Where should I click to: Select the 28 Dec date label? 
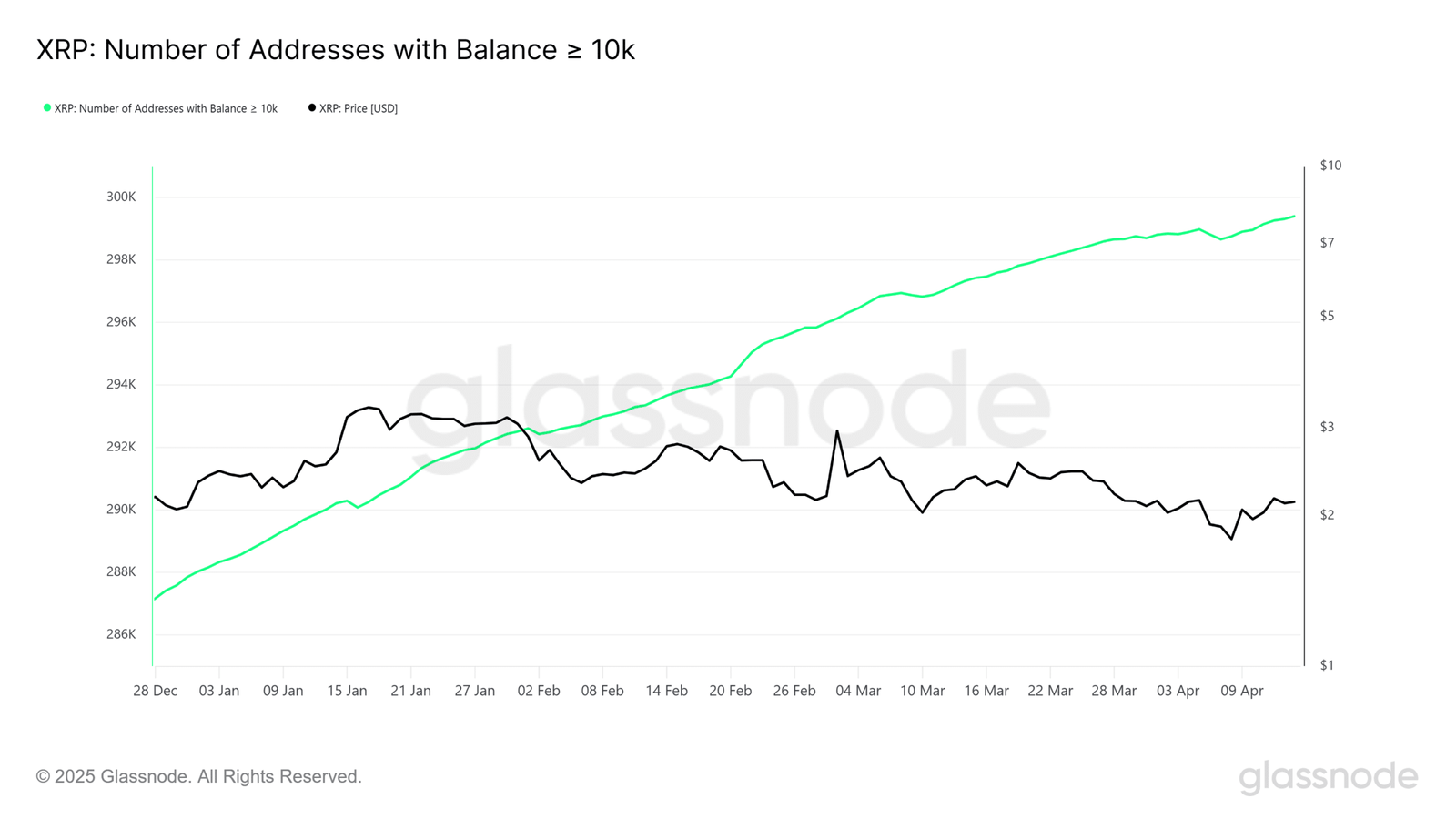tap(156, 691)
